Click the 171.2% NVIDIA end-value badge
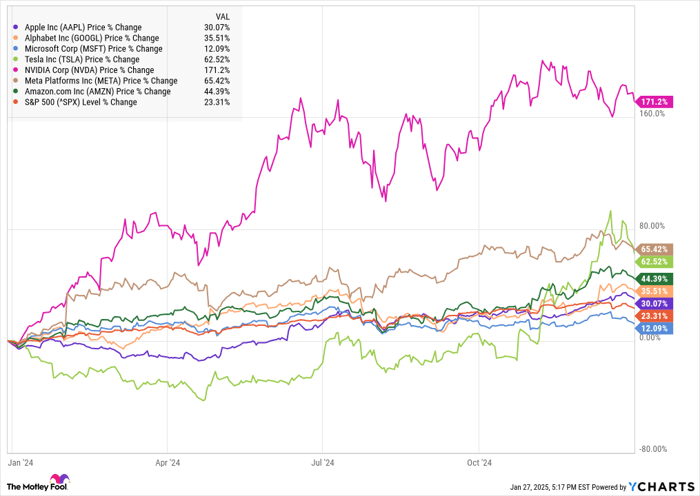The width and height of the screenshot is (700, 496). click(x=656, y=102)
